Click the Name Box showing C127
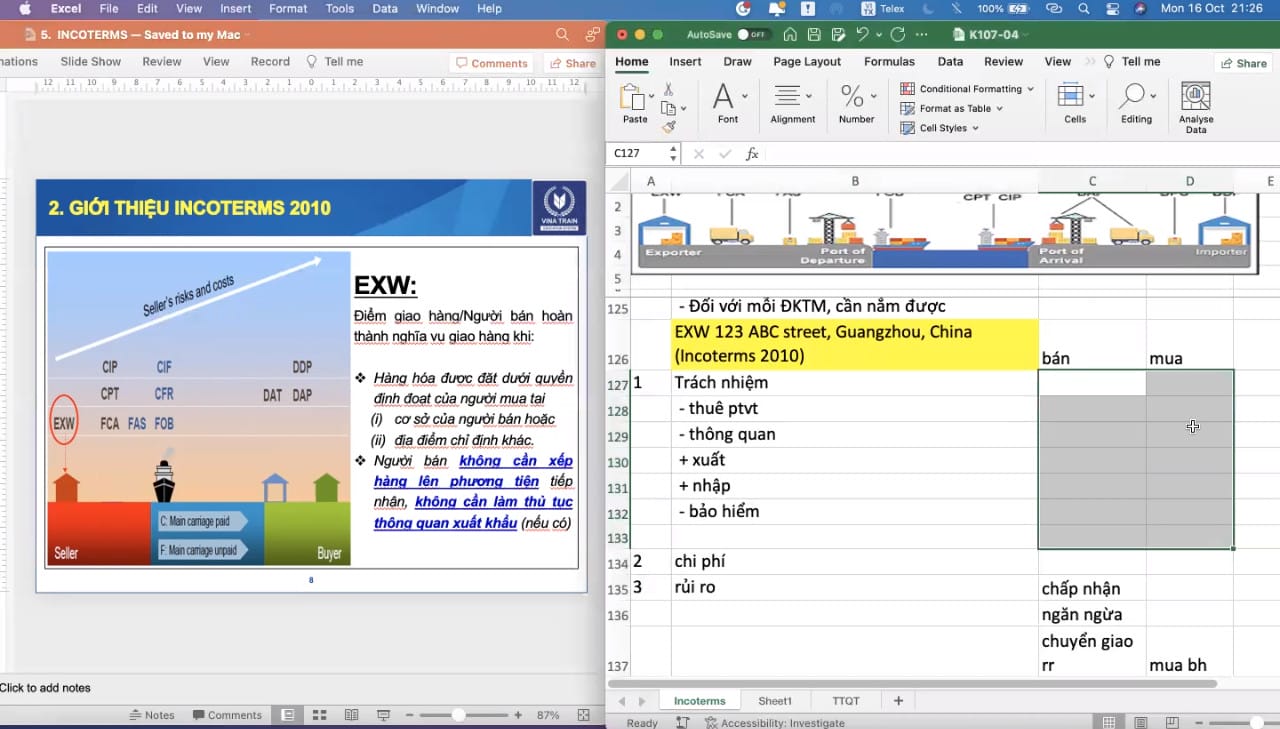1280x729 pixels. [638, 154]
